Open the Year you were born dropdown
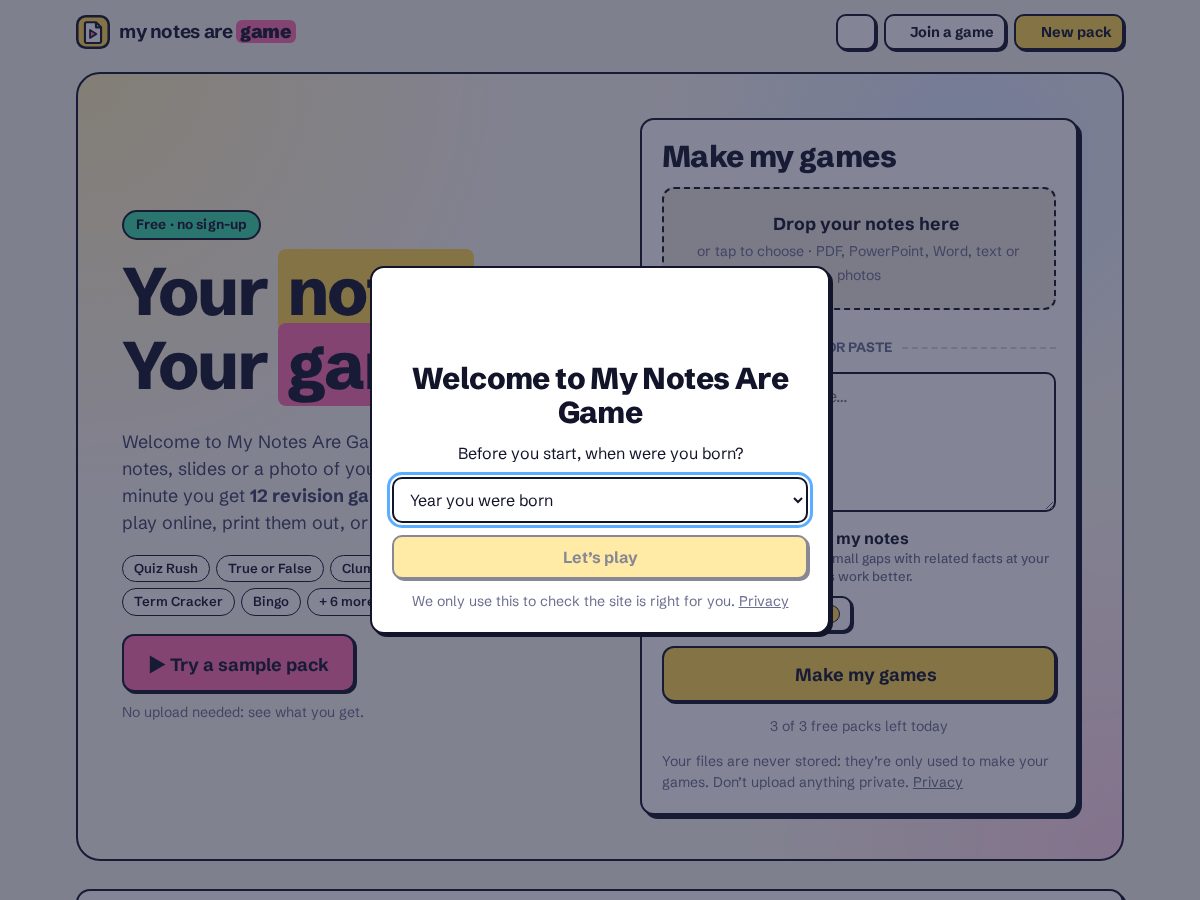1200x900 pixels. pos(600,500)
